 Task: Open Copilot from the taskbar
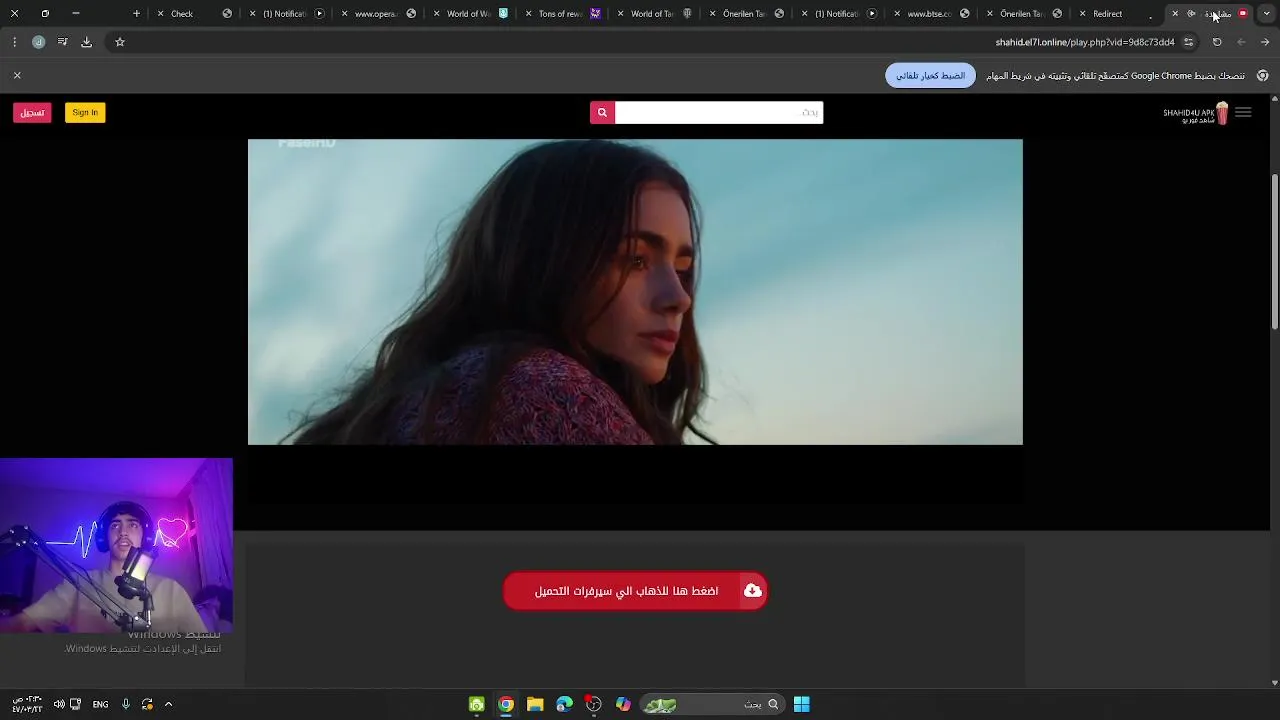623,704
